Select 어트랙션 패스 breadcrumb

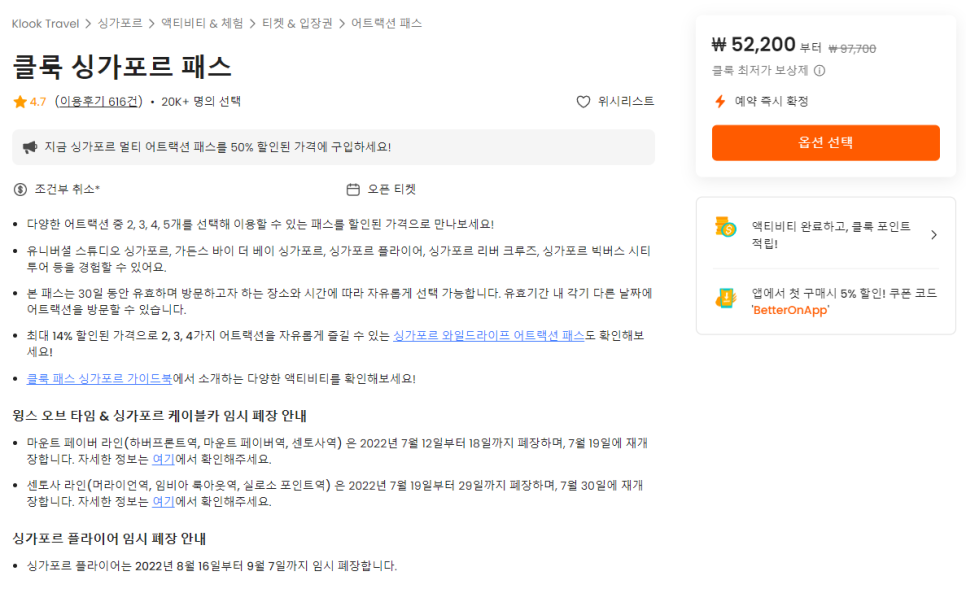[x=386, y=23]
